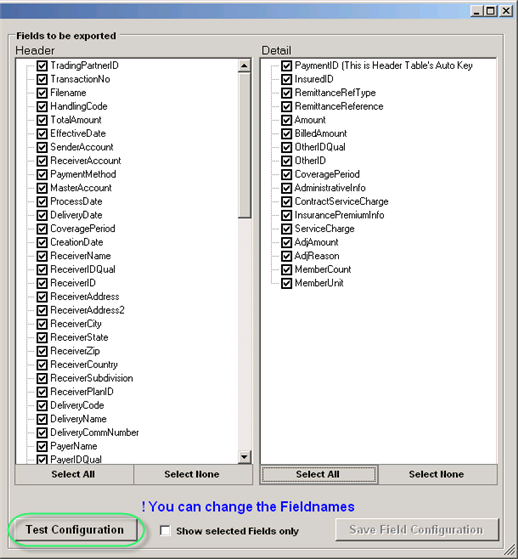Select the AdjReason field name
518x559 pixels.
pos(317,256)
